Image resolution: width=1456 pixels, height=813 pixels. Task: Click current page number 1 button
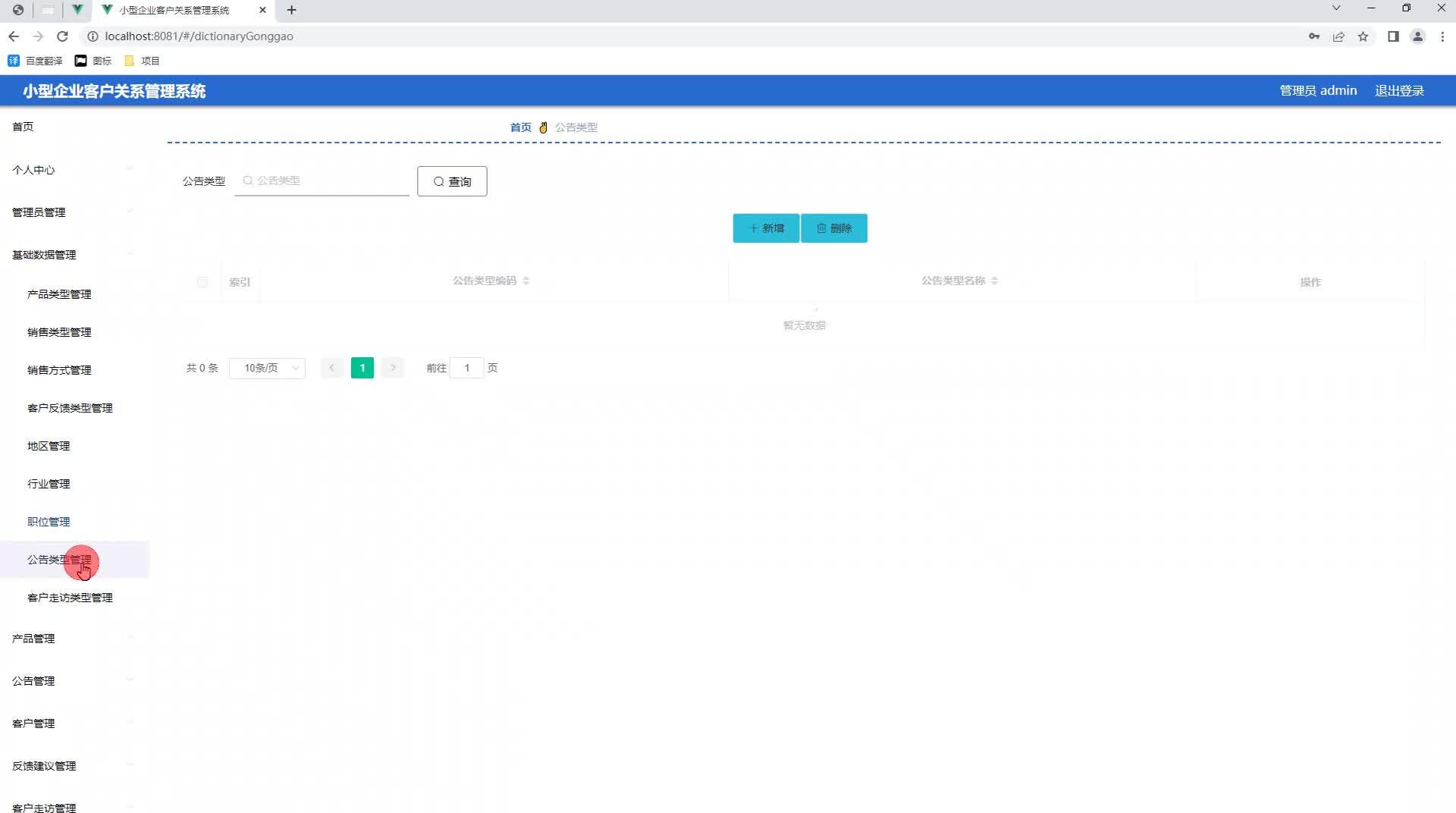[362, 368]
